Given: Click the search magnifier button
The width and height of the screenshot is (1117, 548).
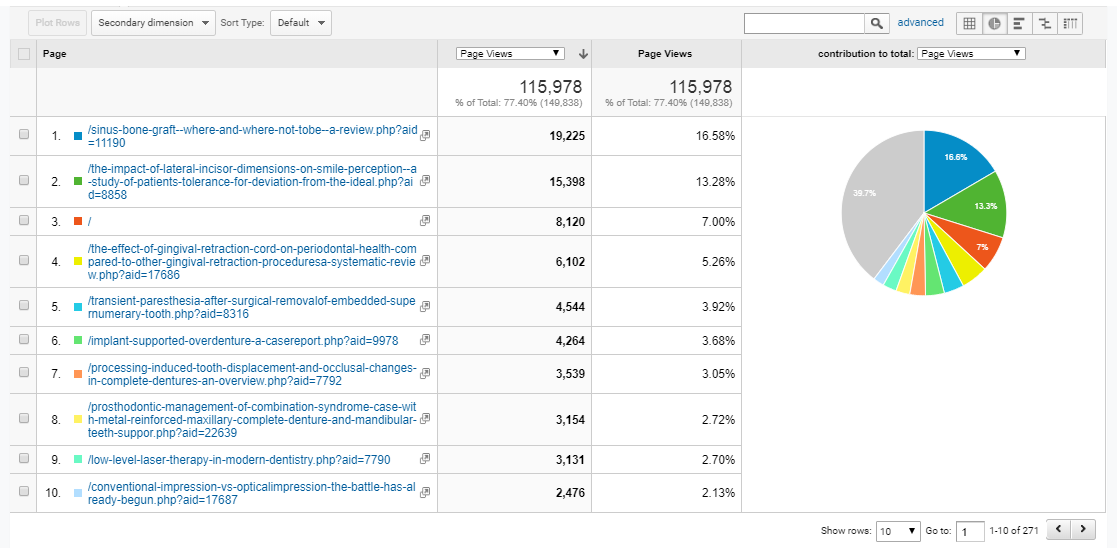Looking at the screenshot, I should (877, 23).
